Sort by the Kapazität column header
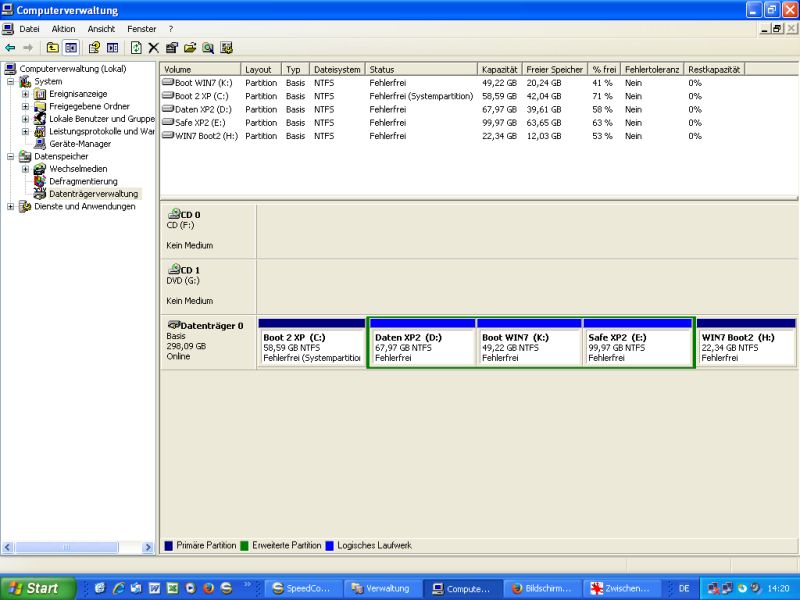 499,69
